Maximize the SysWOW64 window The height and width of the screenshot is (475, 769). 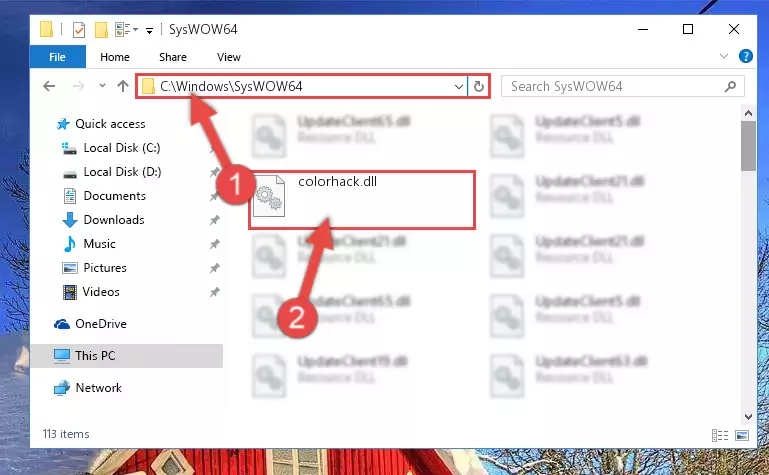688,29
